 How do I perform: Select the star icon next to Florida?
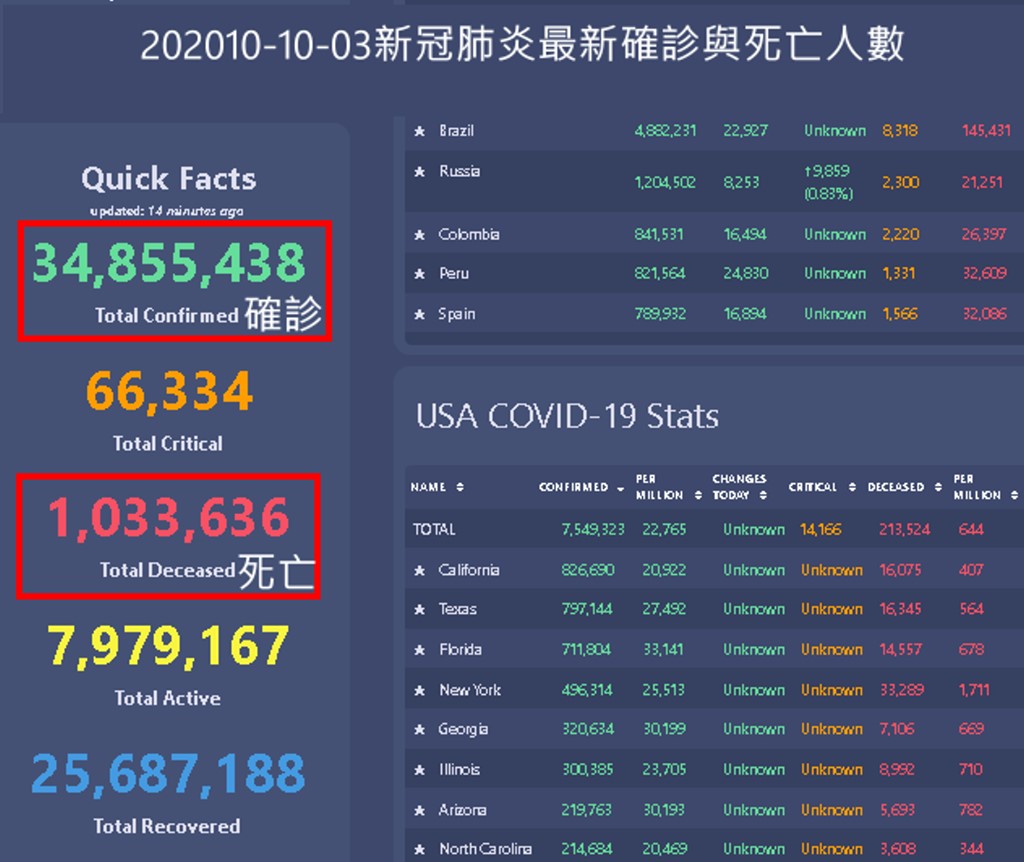click(x=420, y=650)
